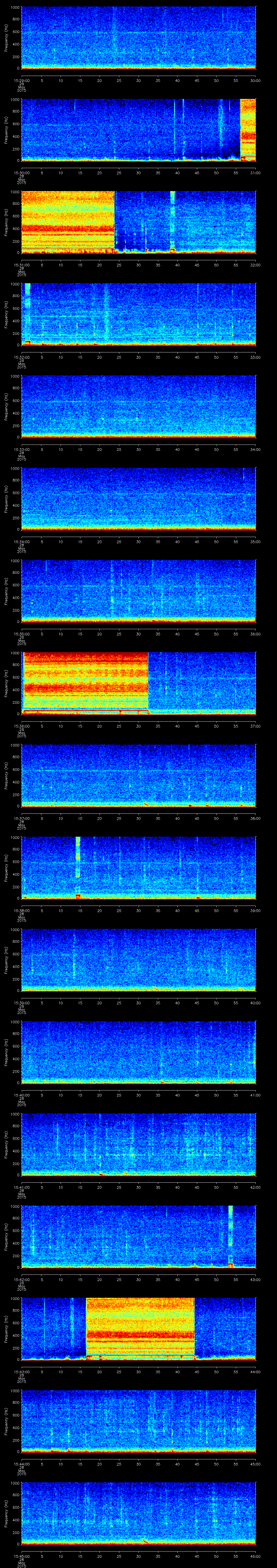277x1568 pixels.
Task: Select the loud broadband block ending the 15:30 panel
Action: click(x=248, y=130)
